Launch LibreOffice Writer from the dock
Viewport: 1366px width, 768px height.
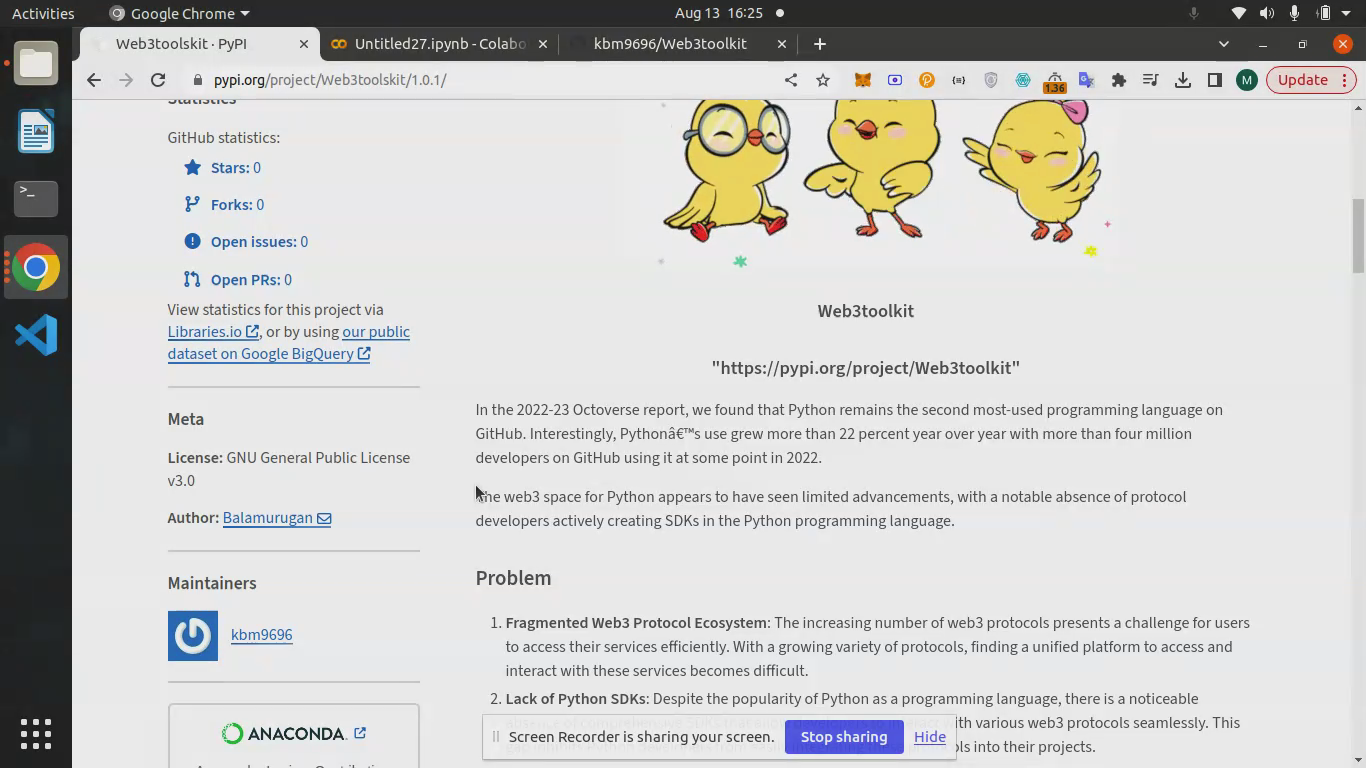tap(36, 131)
